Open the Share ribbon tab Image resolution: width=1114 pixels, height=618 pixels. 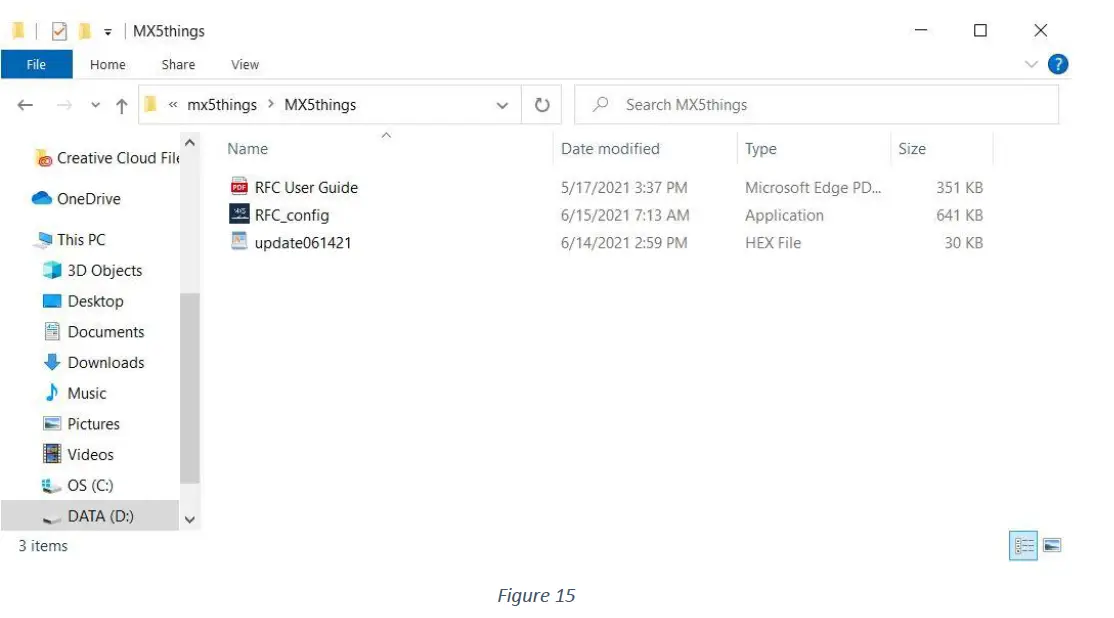click(x=178, y=65)
